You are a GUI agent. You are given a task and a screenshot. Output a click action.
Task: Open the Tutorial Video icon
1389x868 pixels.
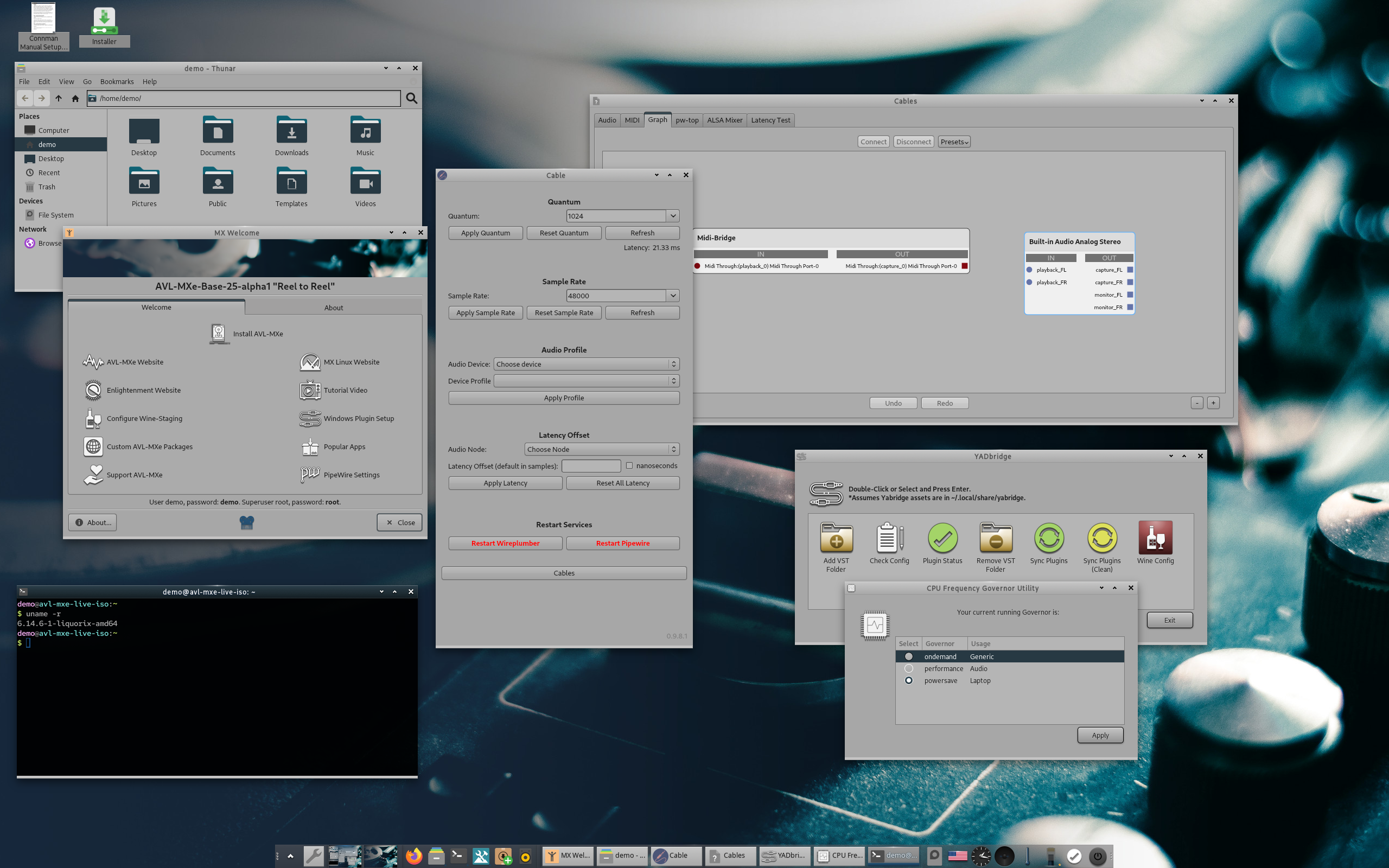point(310,391)
